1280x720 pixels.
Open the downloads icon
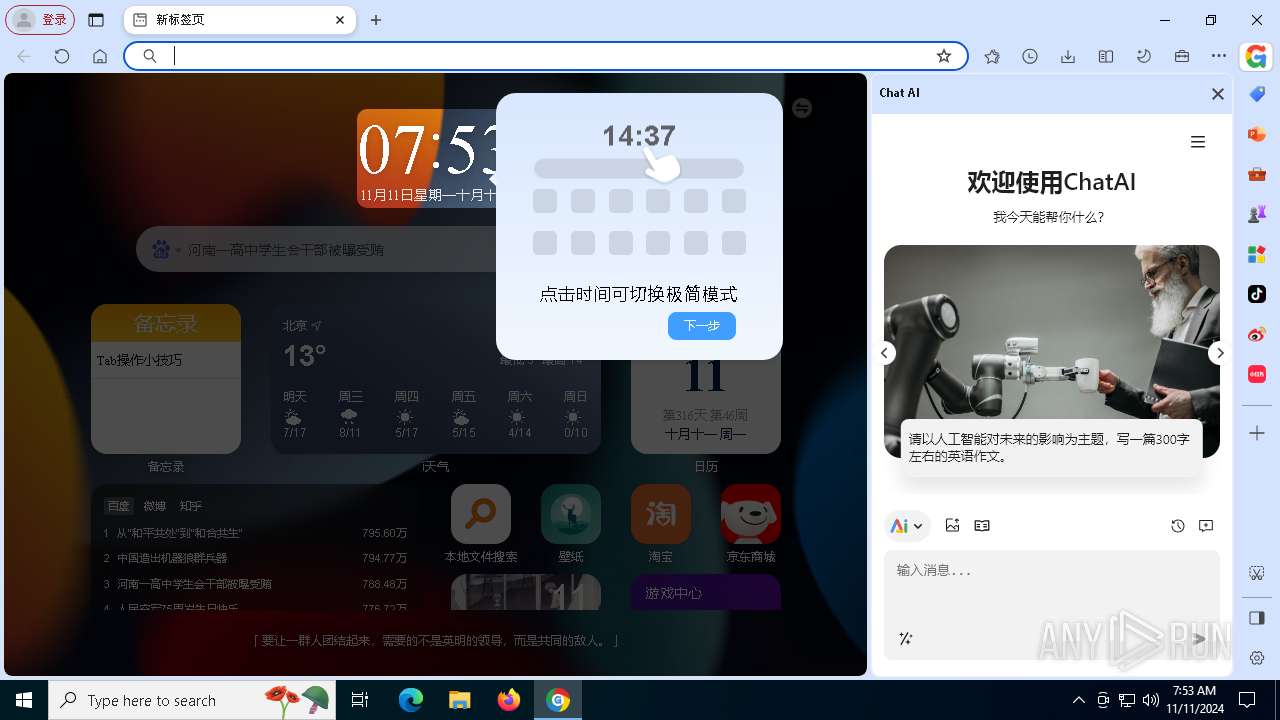[x=1068, y=57]
